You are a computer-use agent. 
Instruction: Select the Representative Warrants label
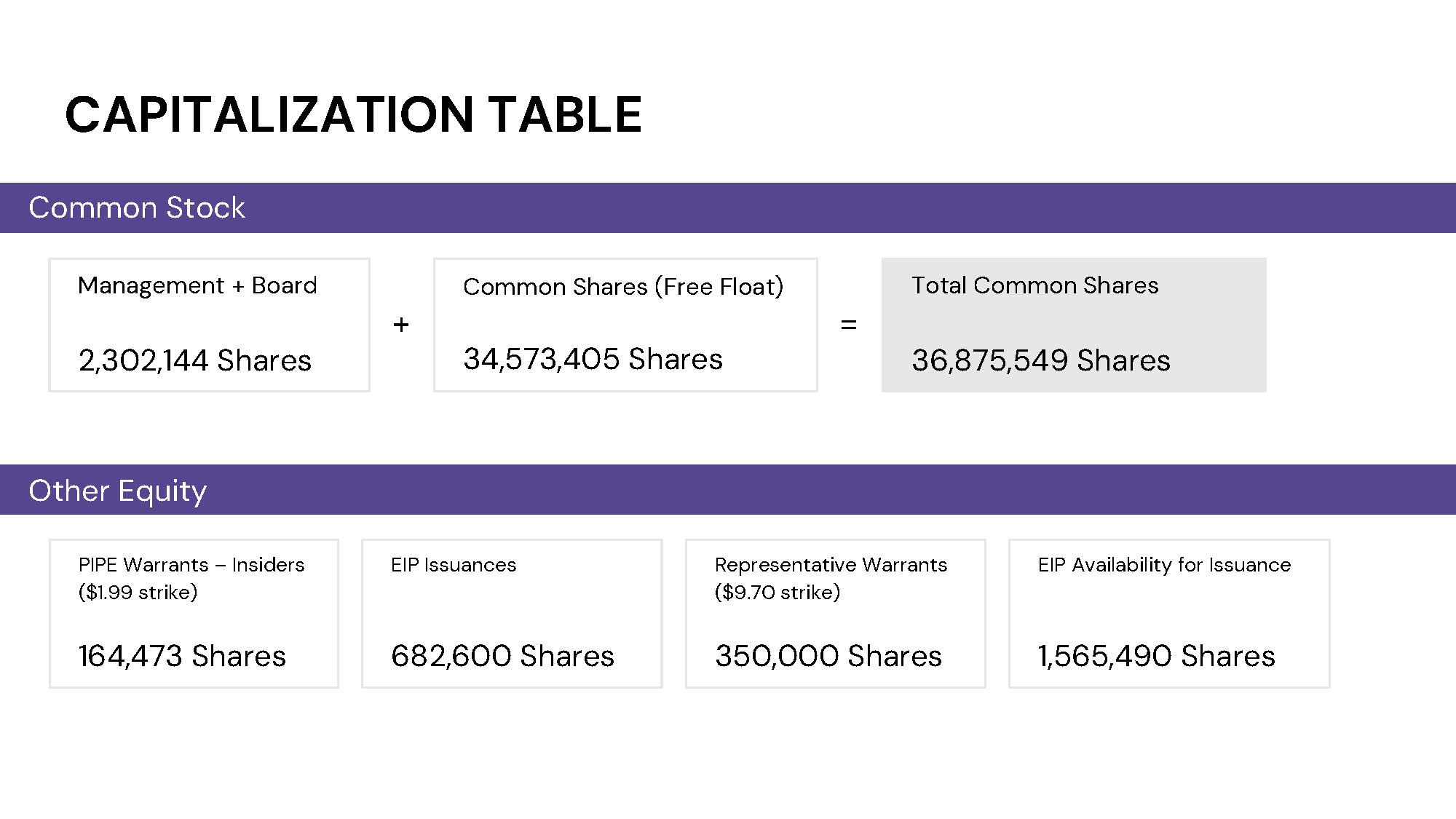tap(831, 565)
